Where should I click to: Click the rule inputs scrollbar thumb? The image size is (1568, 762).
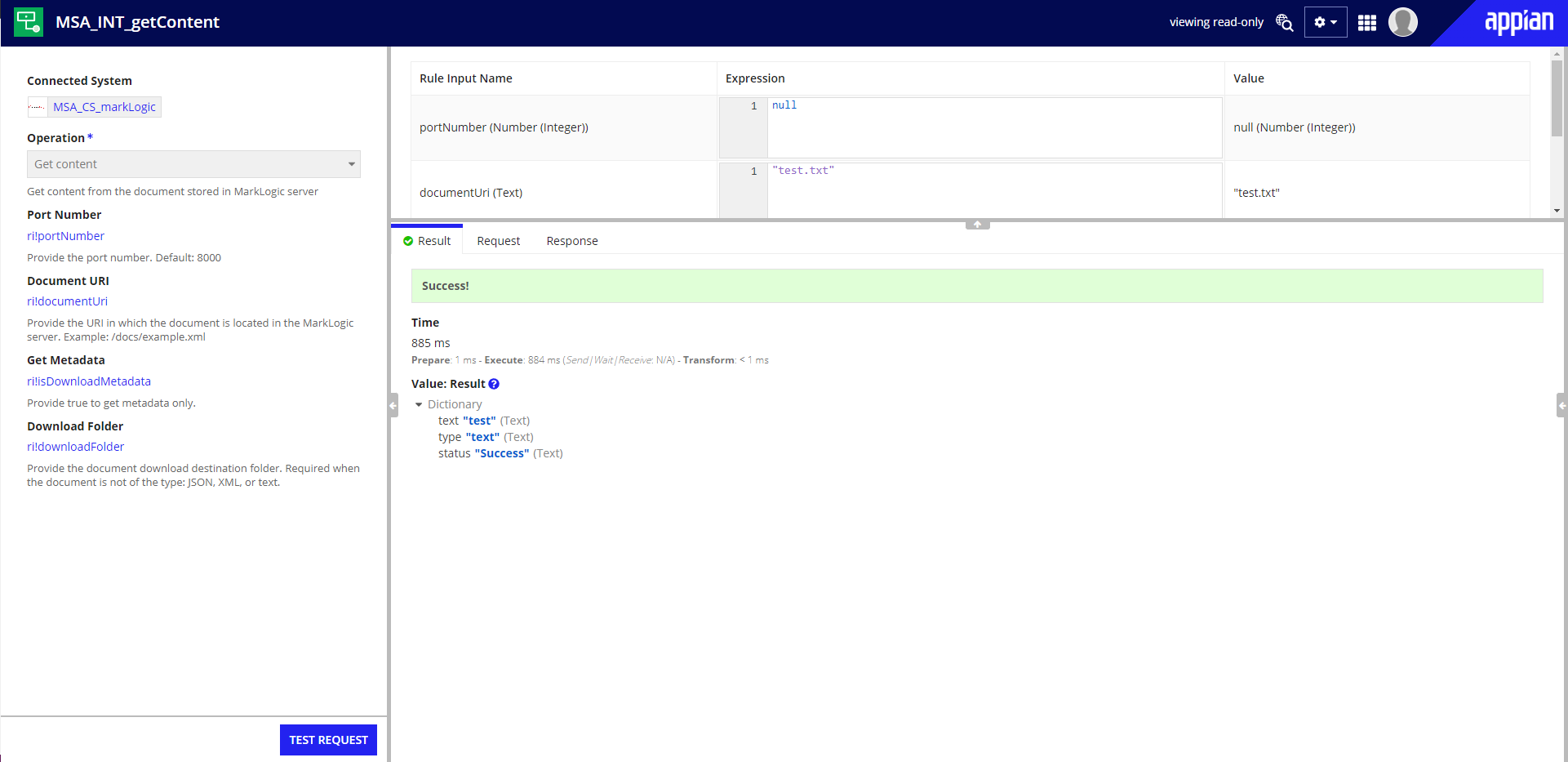pyautogui.click(x=1557, y=98)
